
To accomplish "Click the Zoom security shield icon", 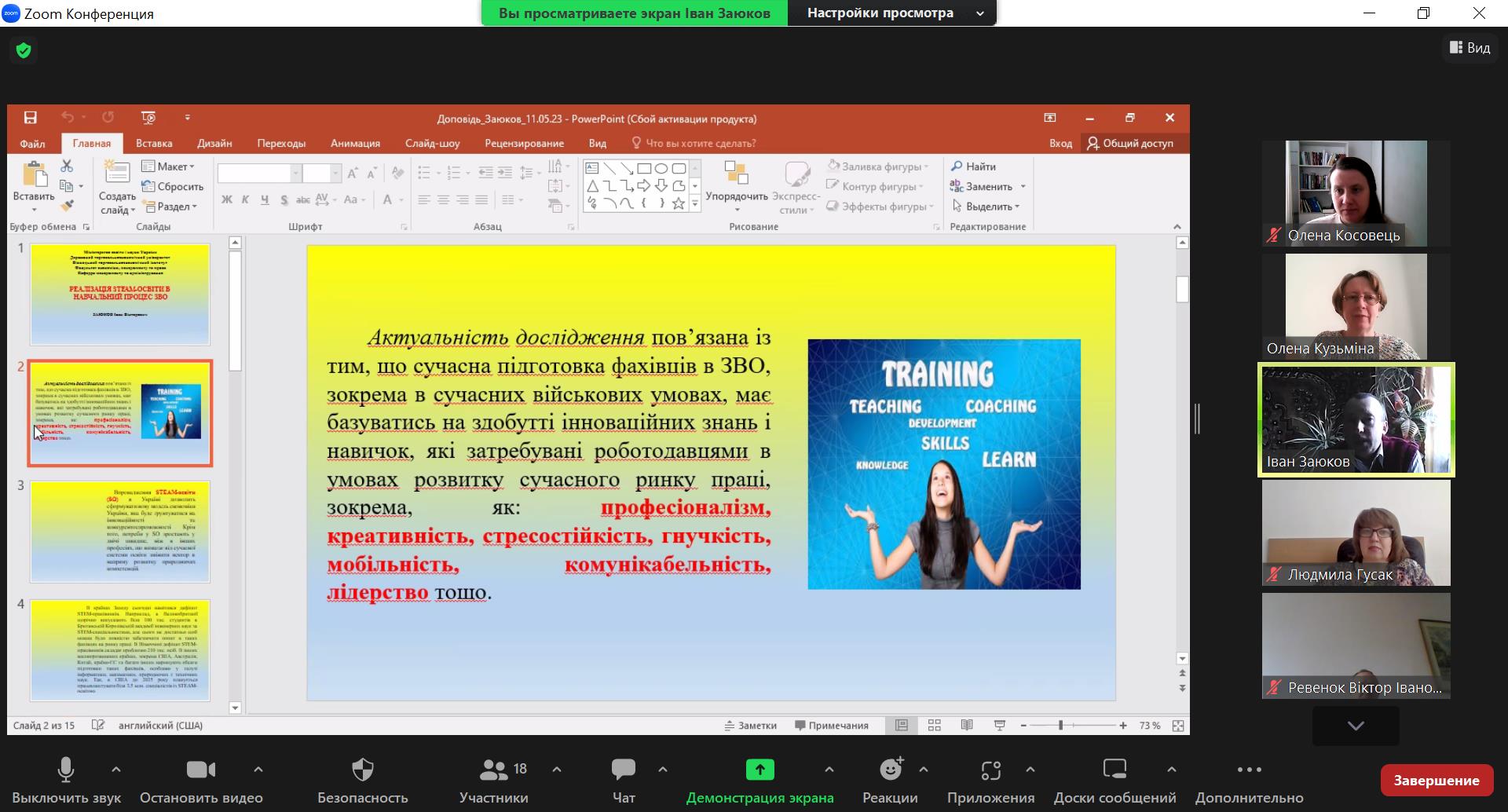I will (24, 50).
